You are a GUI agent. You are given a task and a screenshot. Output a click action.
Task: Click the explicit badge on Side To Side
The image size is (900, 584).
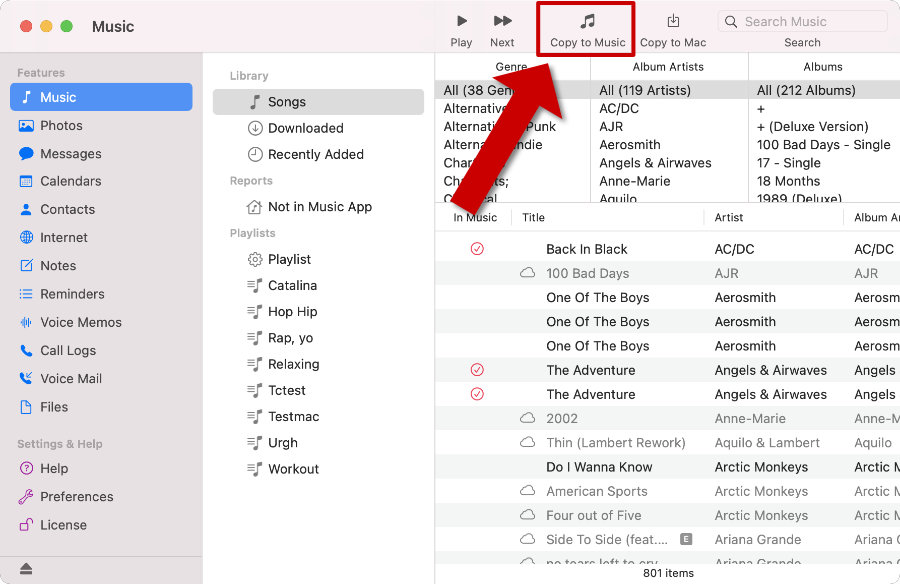tap(686, 539)
